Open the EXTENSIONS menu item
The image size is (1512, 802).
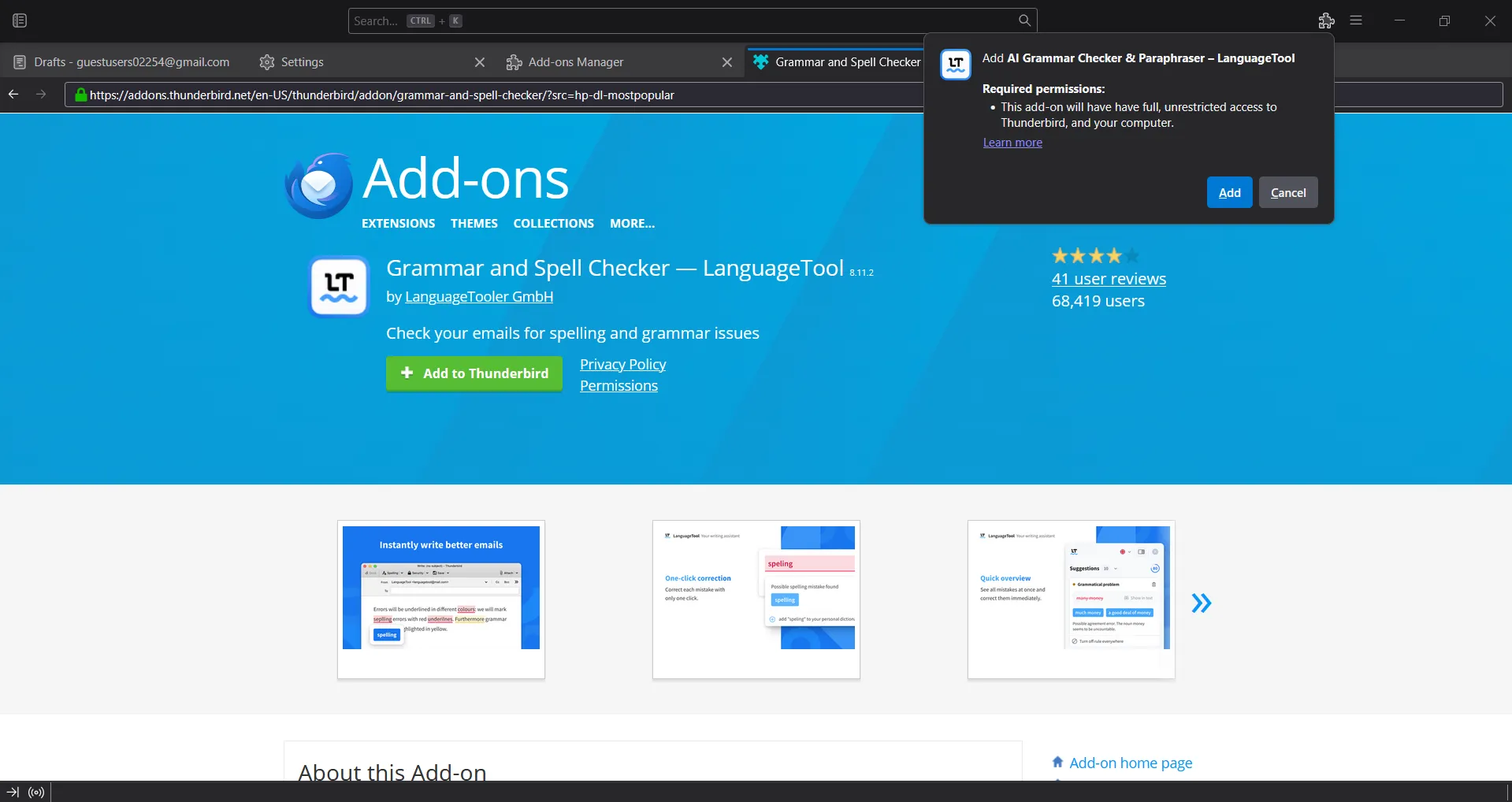(398, 224)
